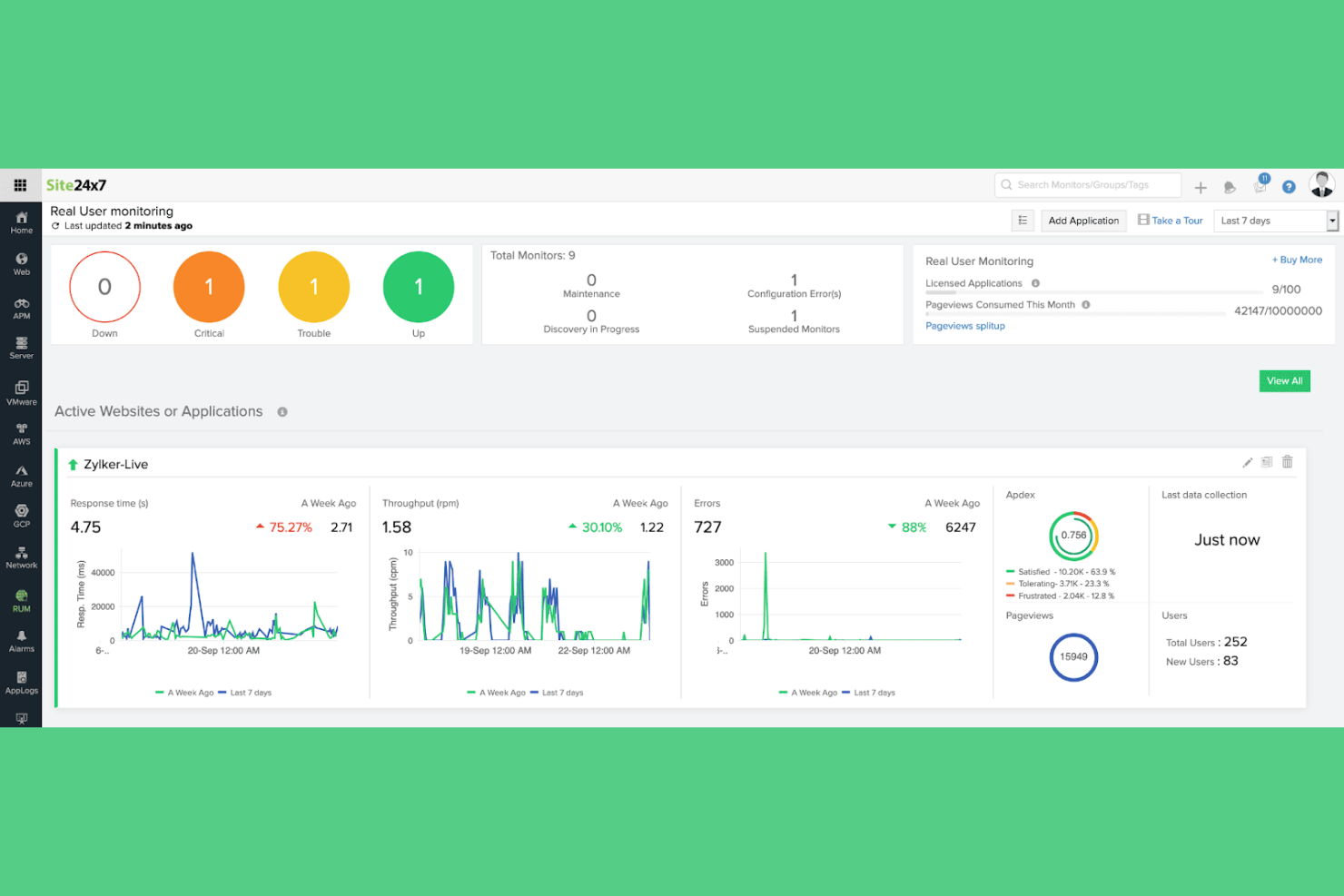
Task: Open the user profile avatar menu
Action: [1321, 184]
